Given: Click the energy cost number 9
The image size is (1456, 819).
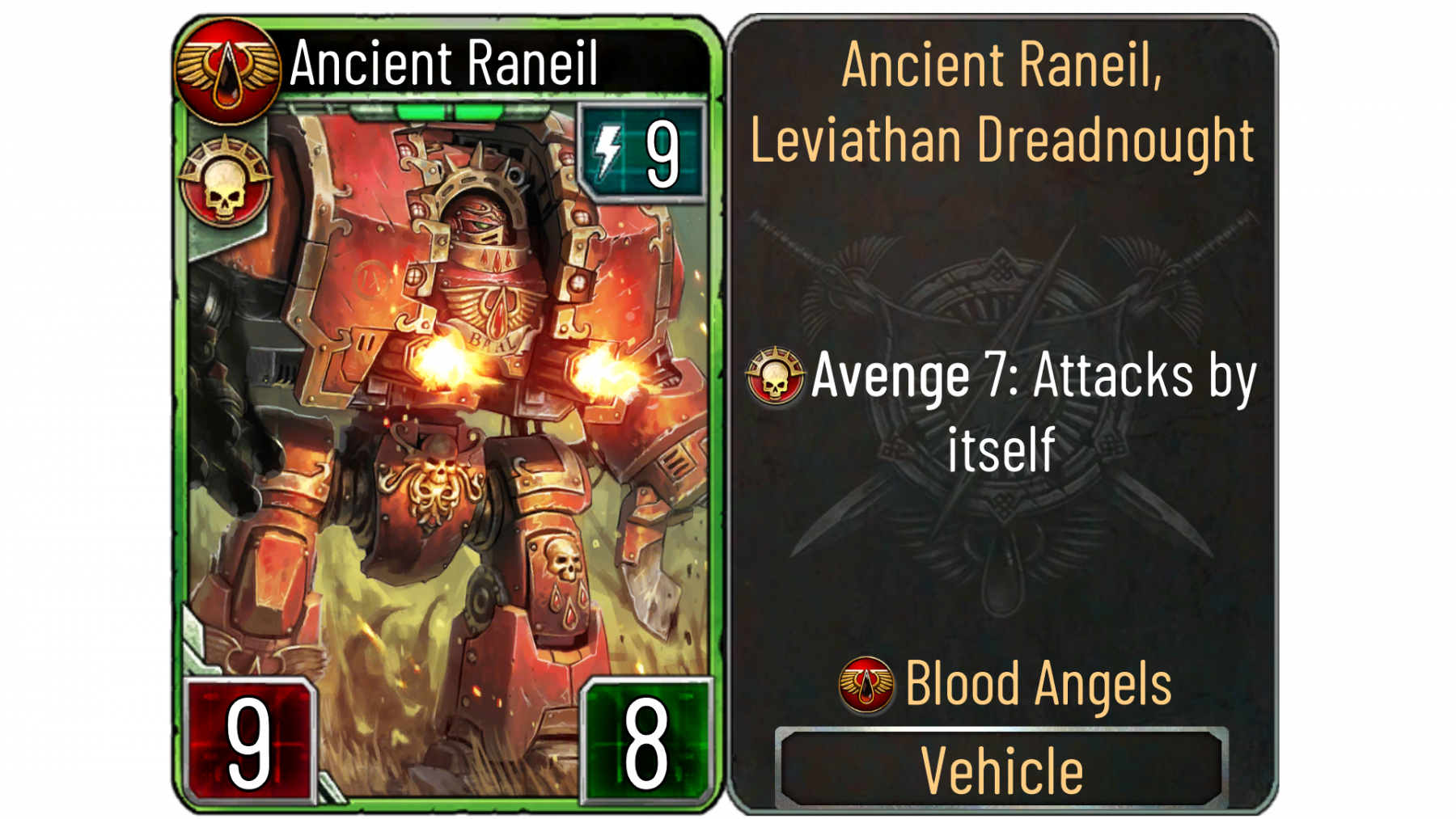Looking at the screenshot, I should tap(662, 154).
